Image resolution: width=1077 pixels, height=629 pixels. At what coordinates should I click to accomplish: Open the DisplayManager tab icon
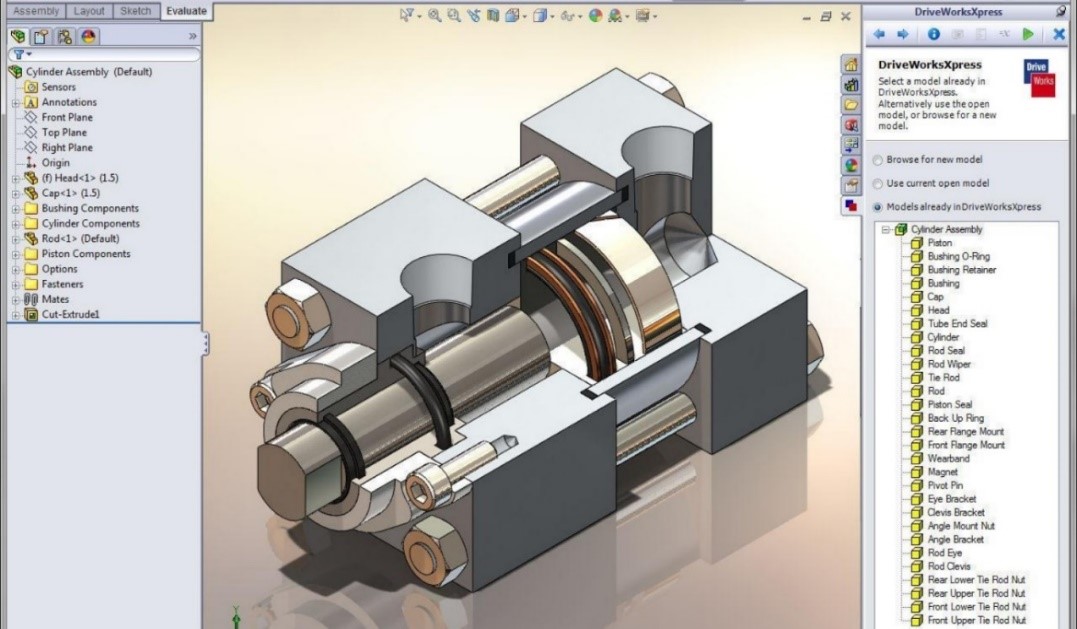[88, 36]
